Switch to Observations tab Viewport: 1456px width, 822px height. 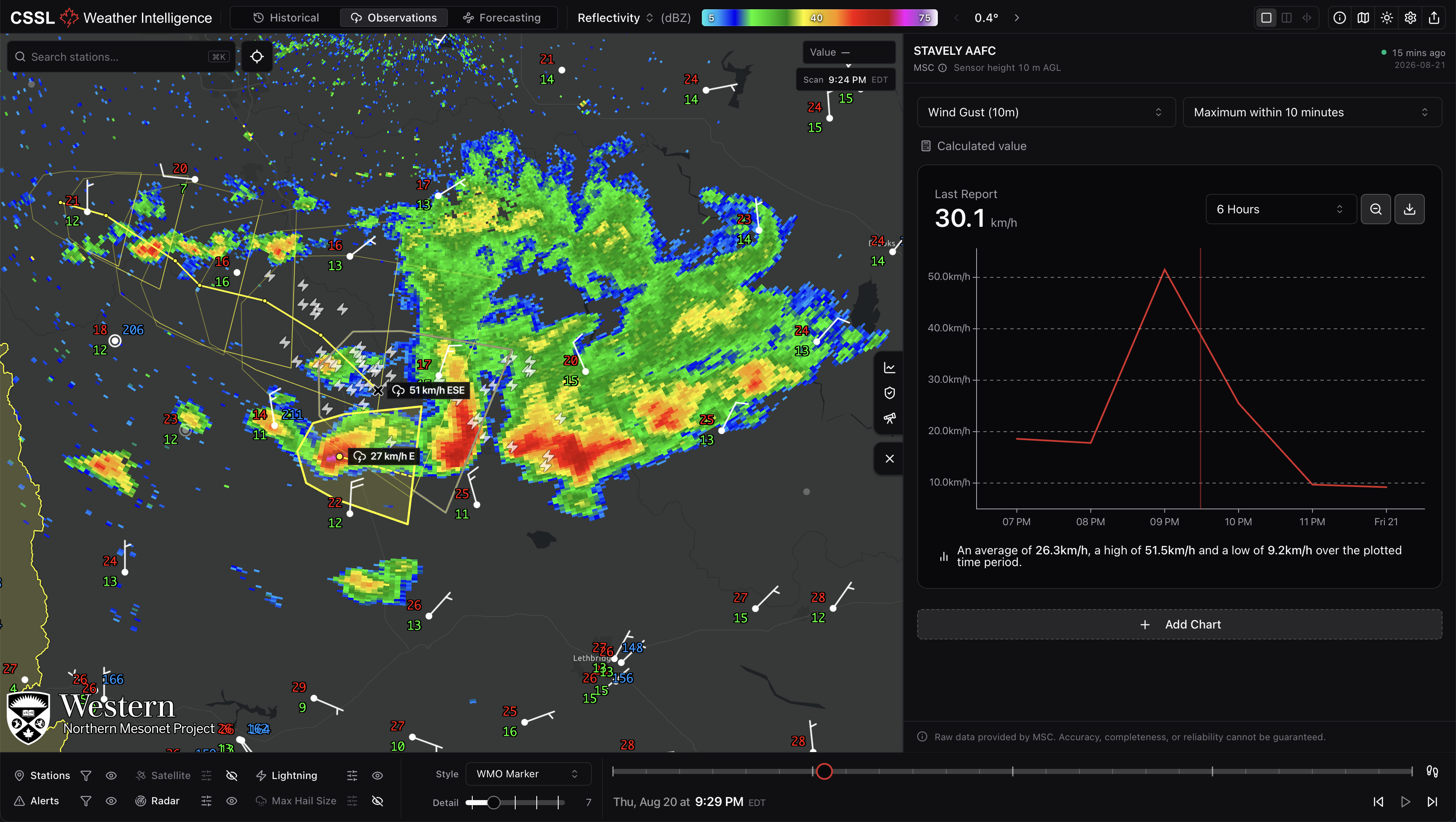393,18
